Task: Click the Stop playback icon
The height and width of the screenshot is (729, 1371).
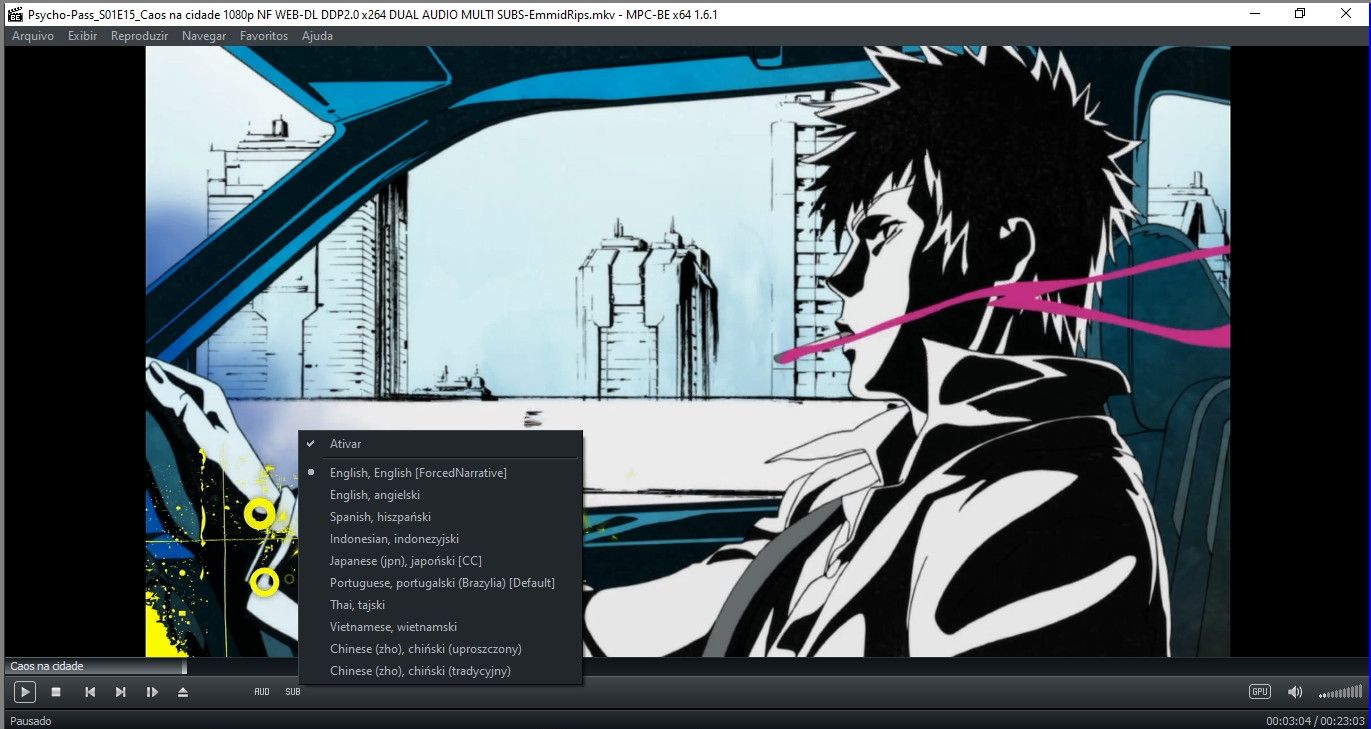Action: [x=57, y=692]
